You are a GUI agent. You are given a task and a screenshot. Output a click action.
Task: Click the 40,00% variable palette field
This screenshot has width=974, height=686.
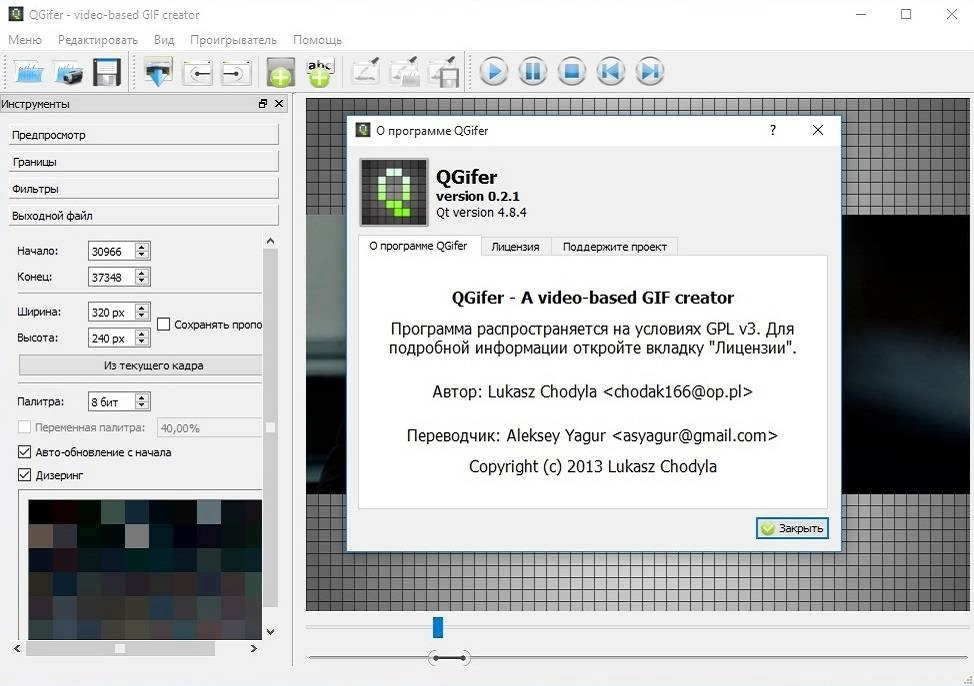pos(209,428)
